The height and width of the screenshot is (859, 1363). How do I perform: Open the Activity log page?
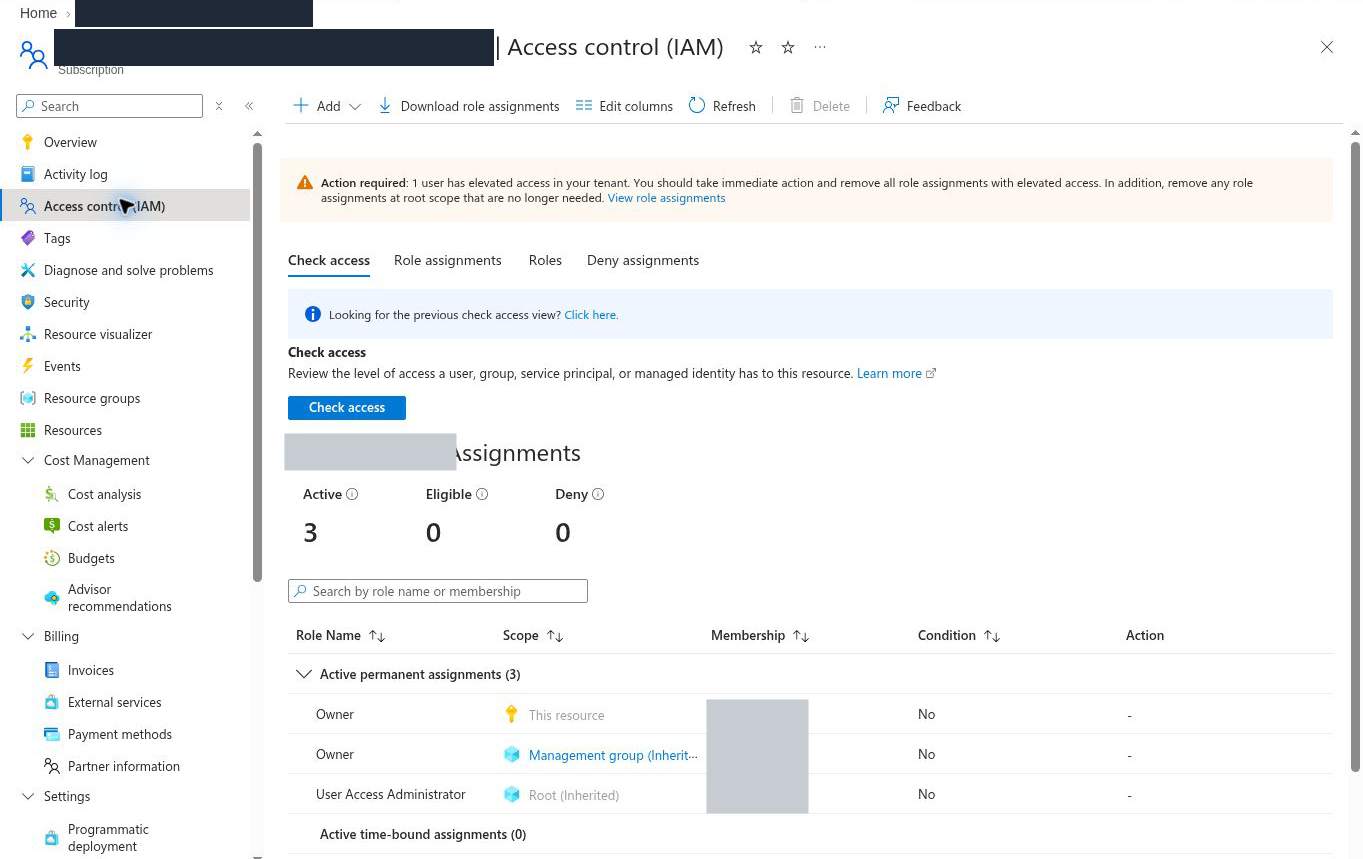(75, 174)
